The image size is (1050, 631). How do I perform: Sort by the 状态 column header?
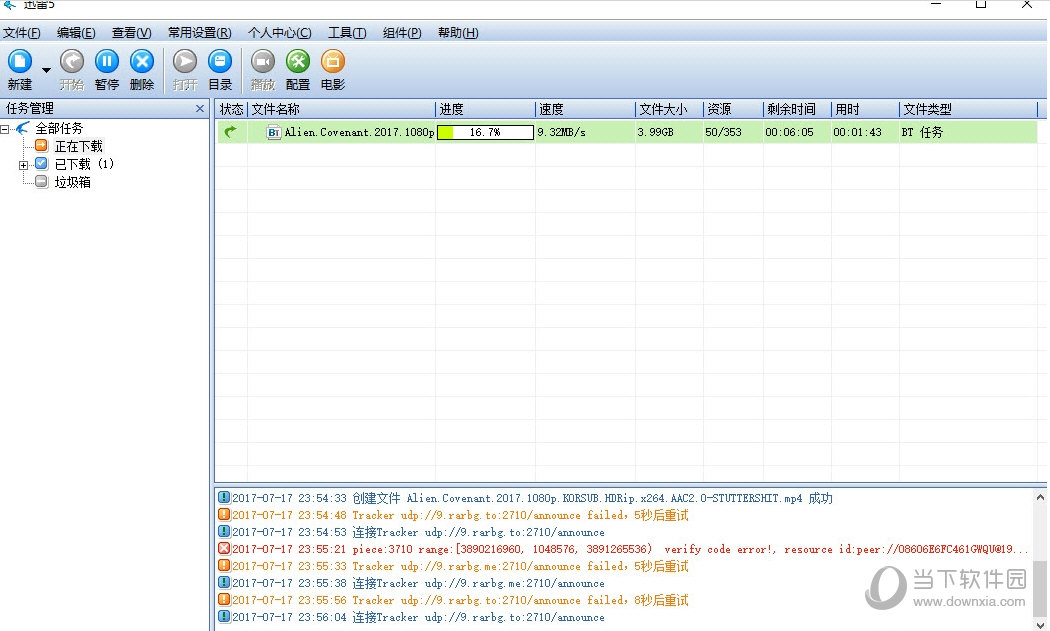click(231, 109)
